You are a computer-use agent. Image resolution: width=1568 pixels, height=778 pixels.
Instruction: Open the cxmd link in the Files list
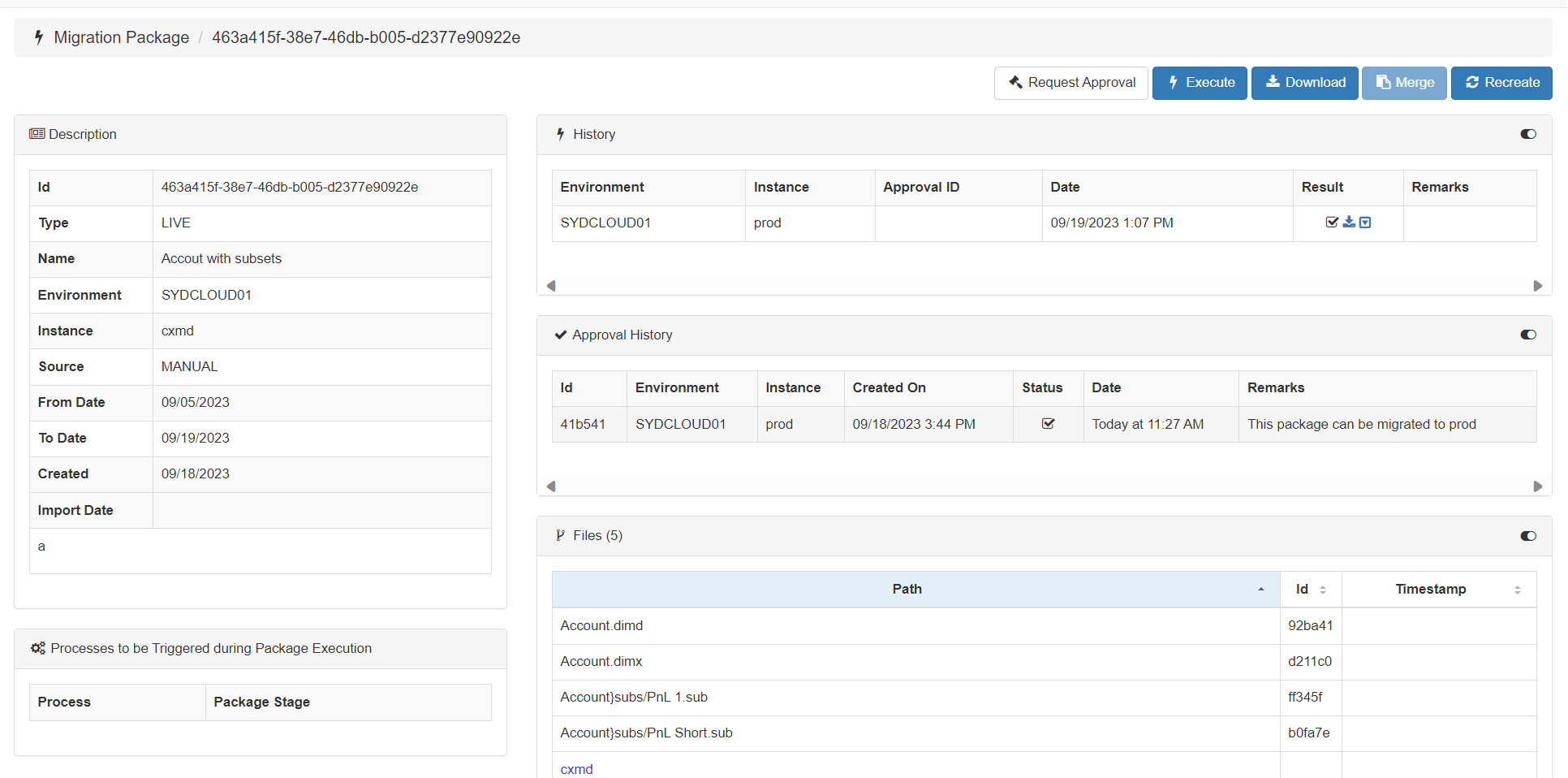(576, 768)
